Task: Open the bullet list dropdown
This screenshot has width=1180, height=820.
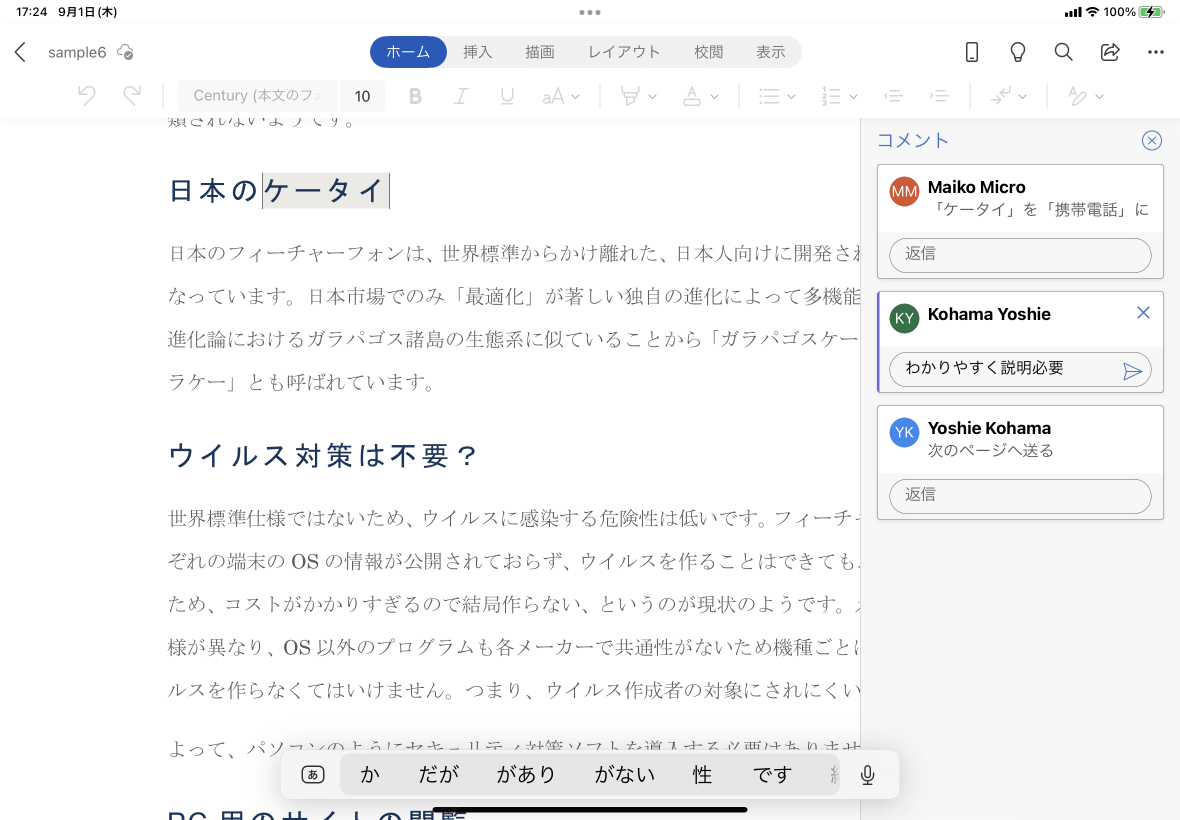Action: point(775,96)
